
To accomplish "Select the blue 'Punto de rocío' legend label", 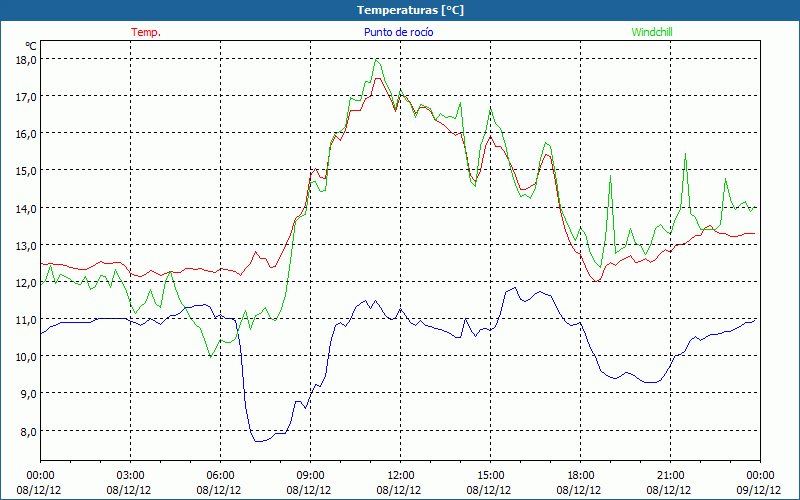I will 398,32.
